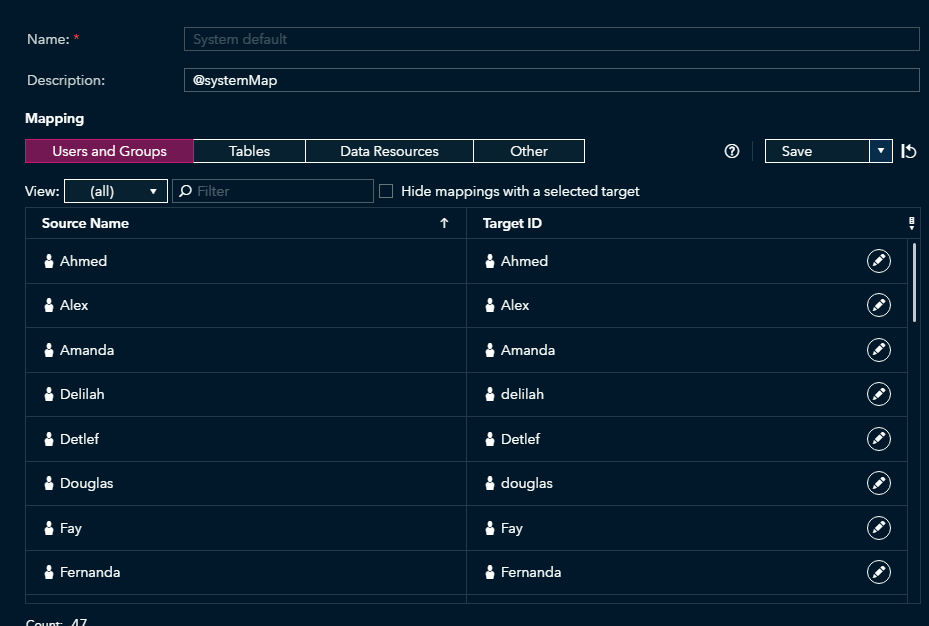Screen dimensions: 929x626
Task: Click the user icon next to Alex
Action: tap(48, 305)
